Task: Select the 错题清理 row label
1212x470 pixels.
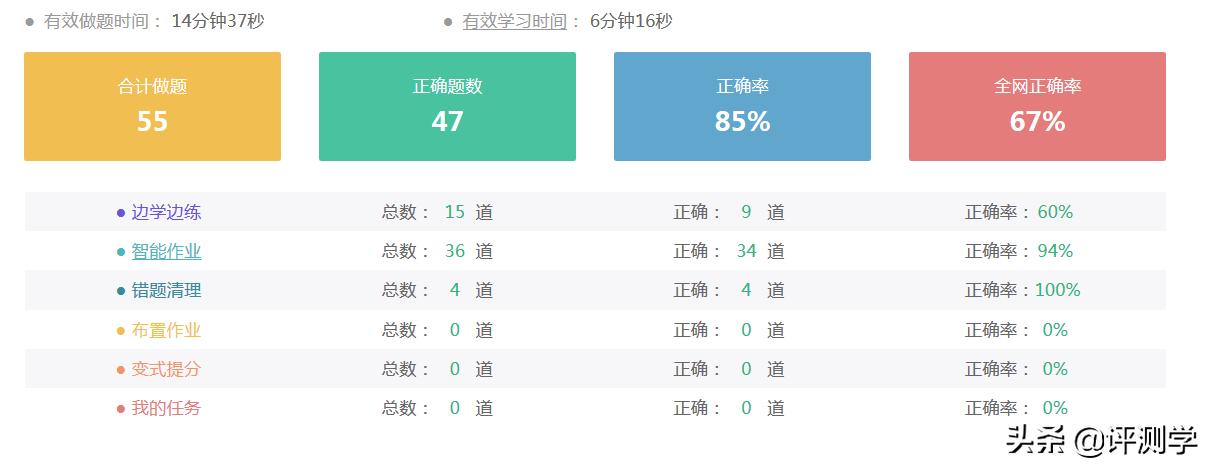Action: point(166,290)
